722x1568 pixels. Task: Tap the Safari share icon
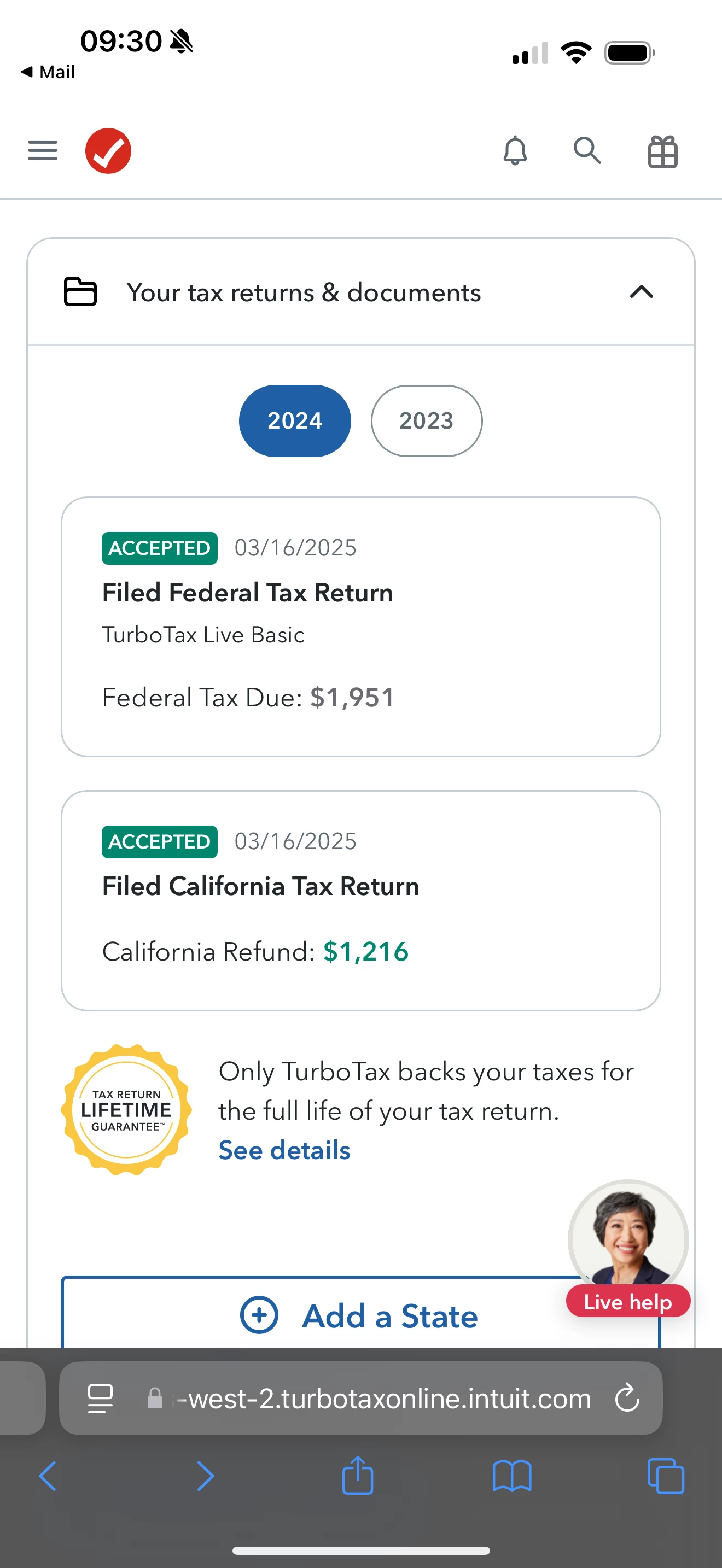[x=357, y=1476]
